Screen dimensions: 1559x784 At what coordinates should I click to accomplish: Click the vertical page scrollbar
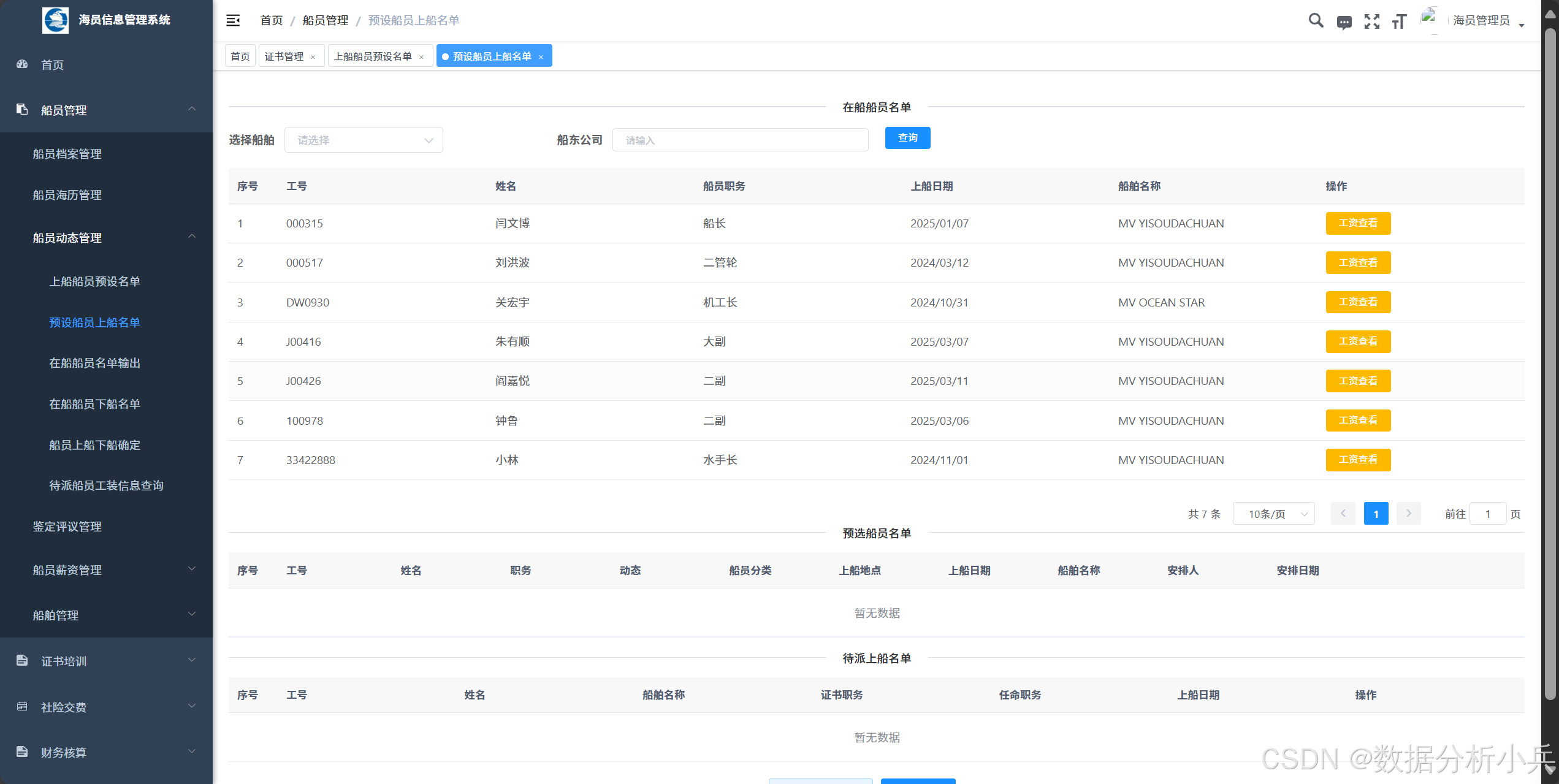pos(1550,368)
